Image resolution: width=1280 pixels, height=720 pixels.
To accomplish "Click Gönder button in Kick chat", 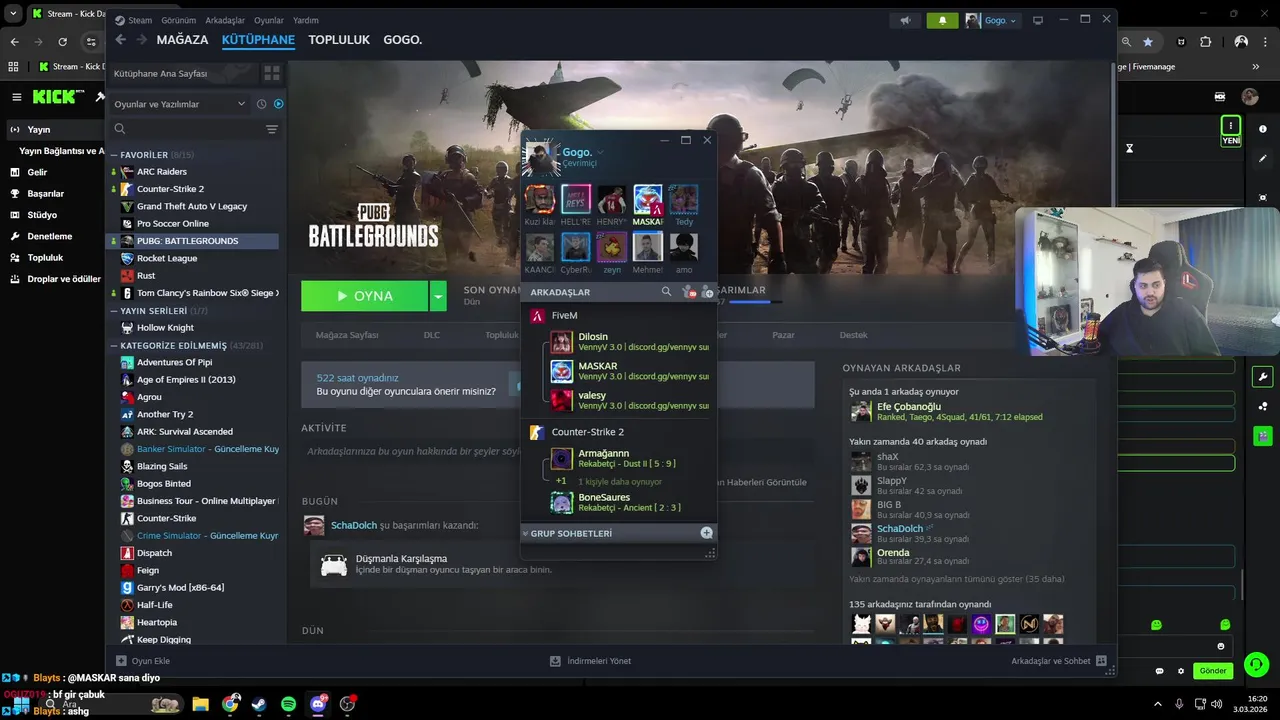I will click(1213, 671).
